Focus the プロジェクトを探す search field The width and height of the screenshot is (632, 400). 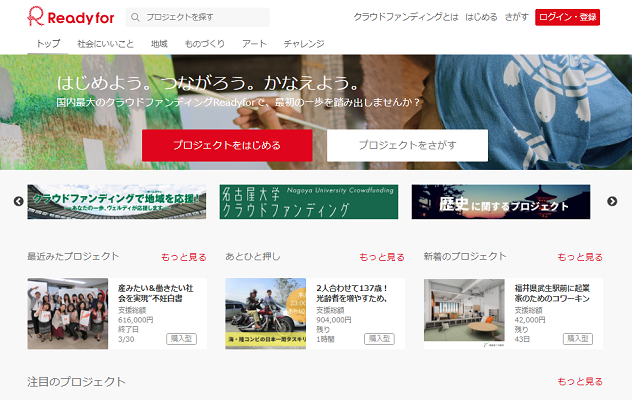[x=198, y=17]
